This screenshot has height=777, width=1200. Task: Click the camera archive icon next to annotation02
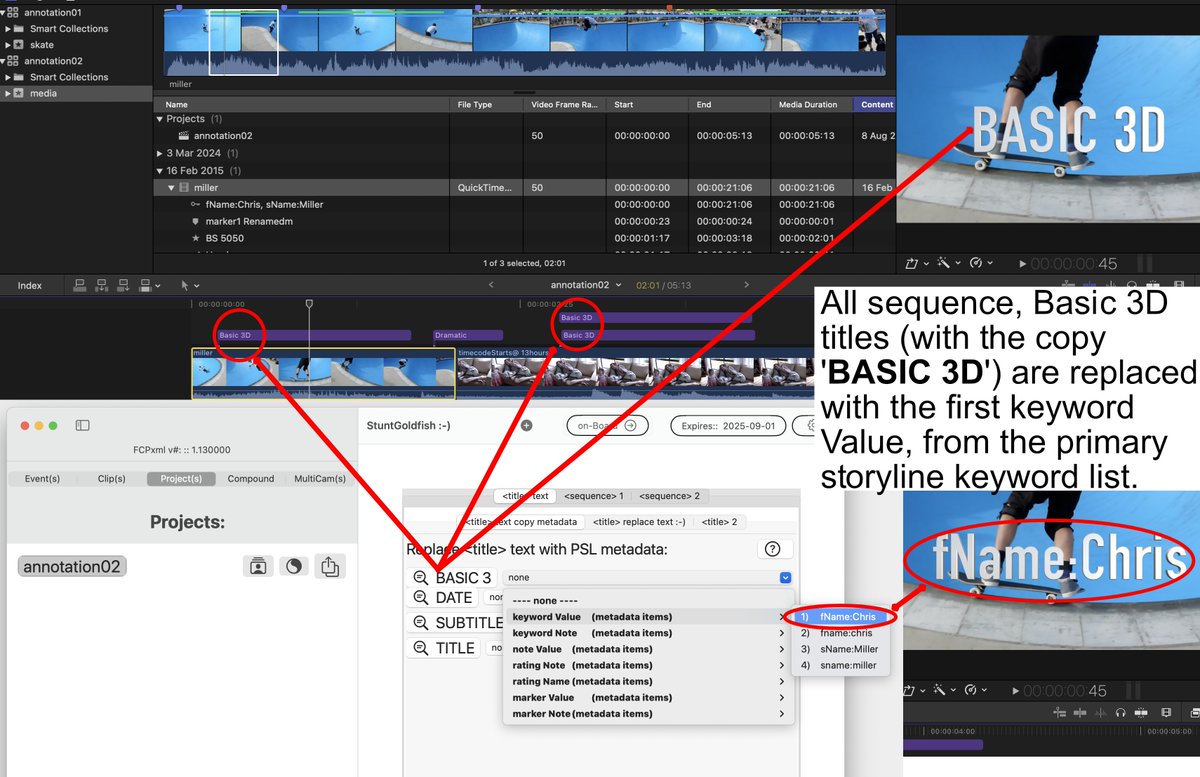coord(257,565)
